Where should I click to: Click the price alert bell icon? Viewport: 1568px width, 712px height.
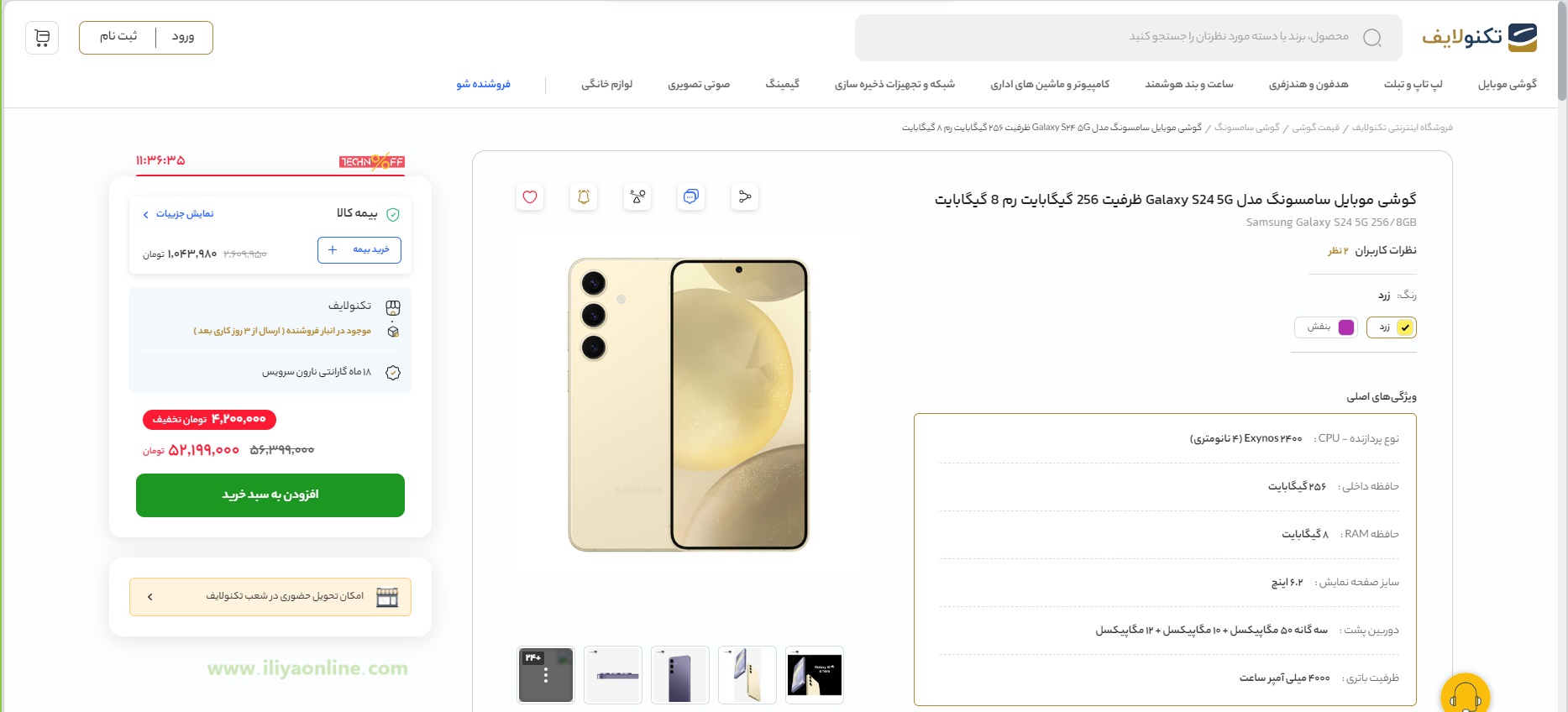tap(584, 196)
